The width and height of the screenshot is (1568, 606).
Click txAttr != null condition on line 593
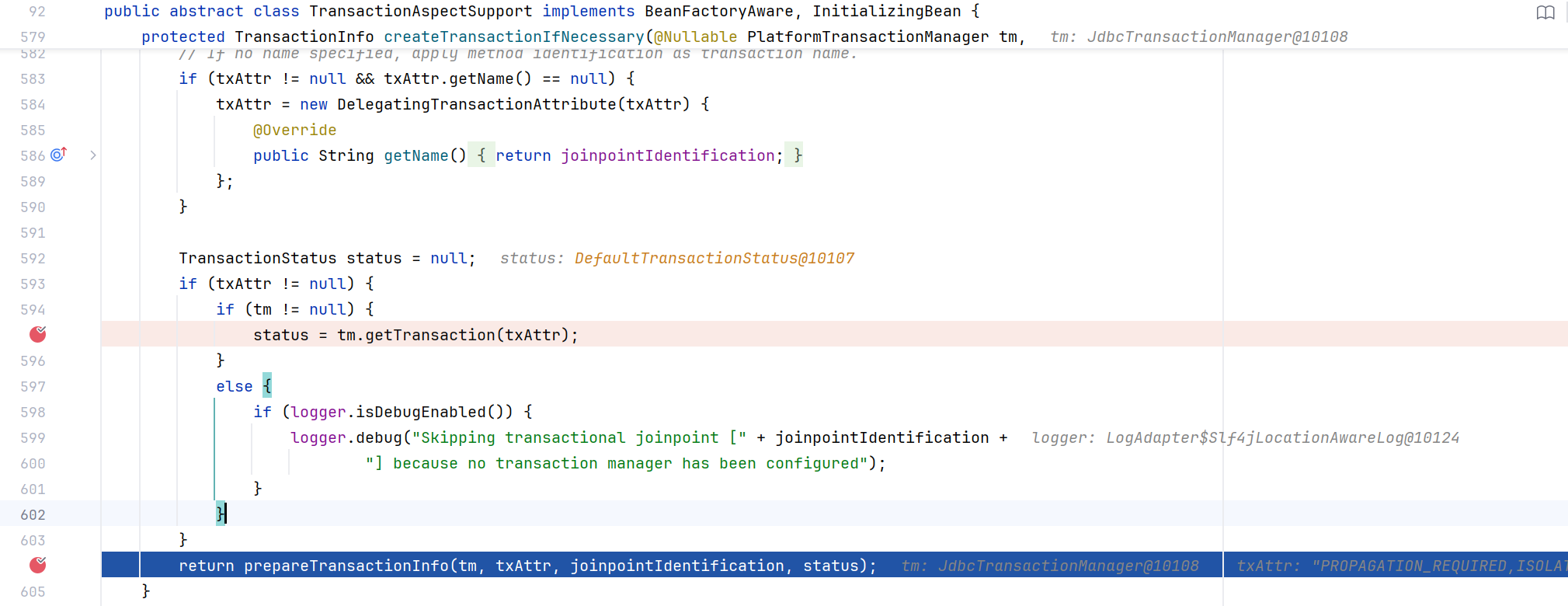tap(281, 284)
